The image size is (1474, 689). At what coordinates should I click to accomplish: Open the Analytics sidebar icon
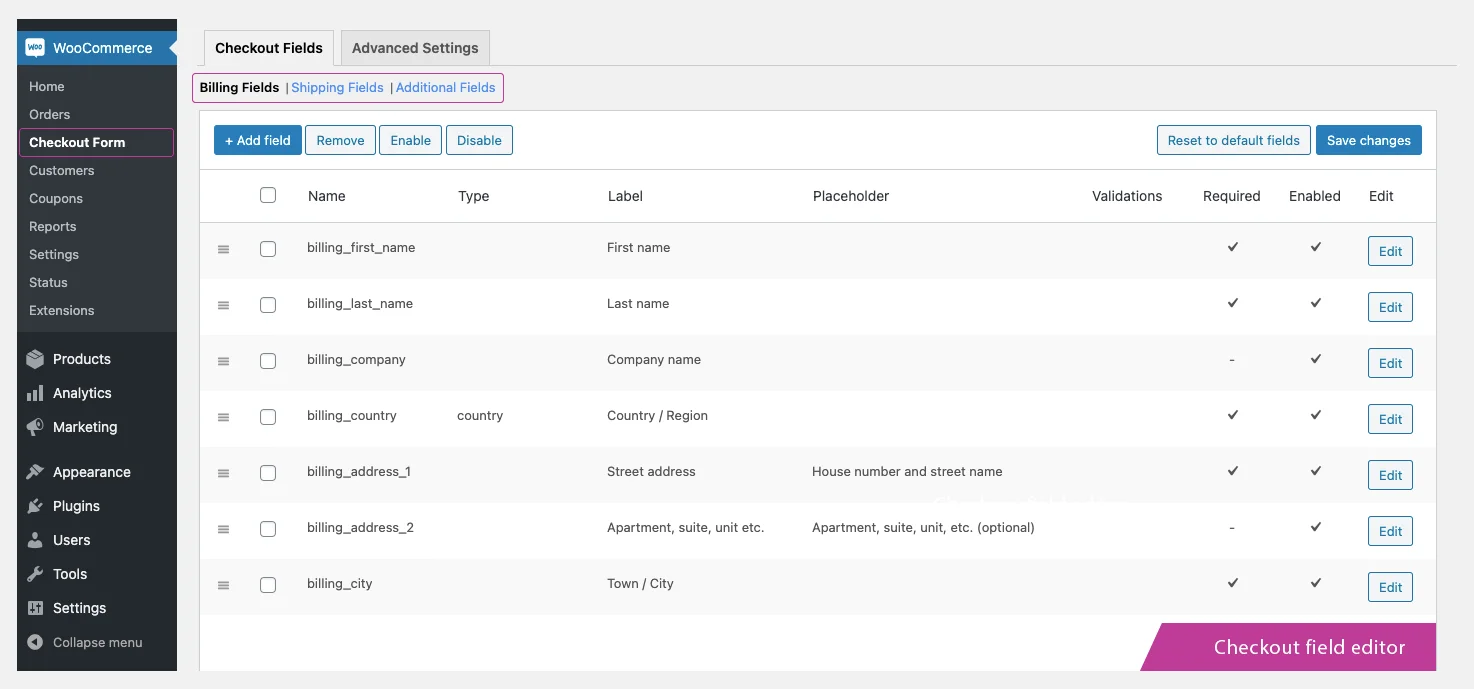tap(34, 393)
